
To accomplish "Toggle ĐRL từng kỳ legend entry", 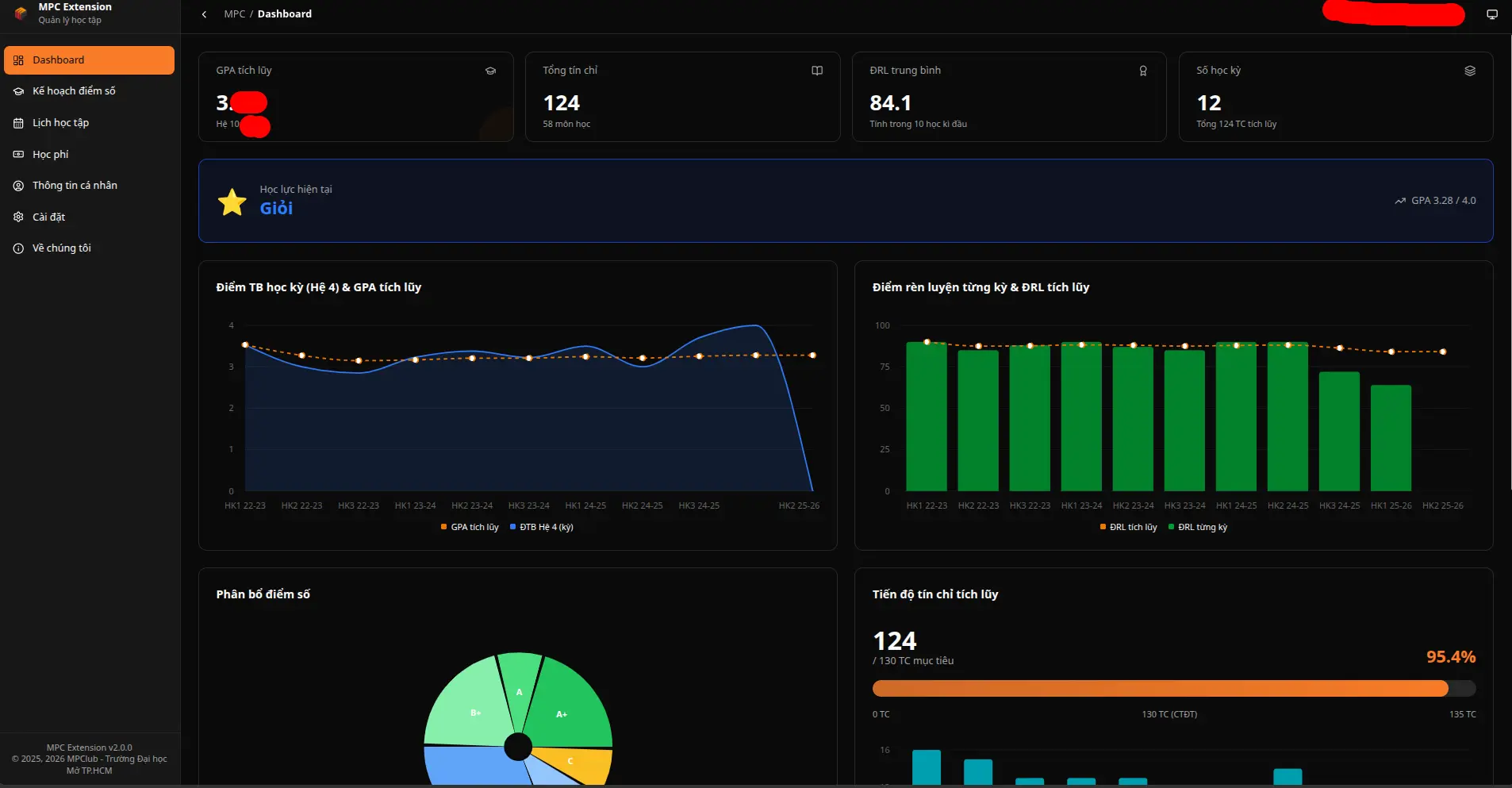I will point(1198,527).
